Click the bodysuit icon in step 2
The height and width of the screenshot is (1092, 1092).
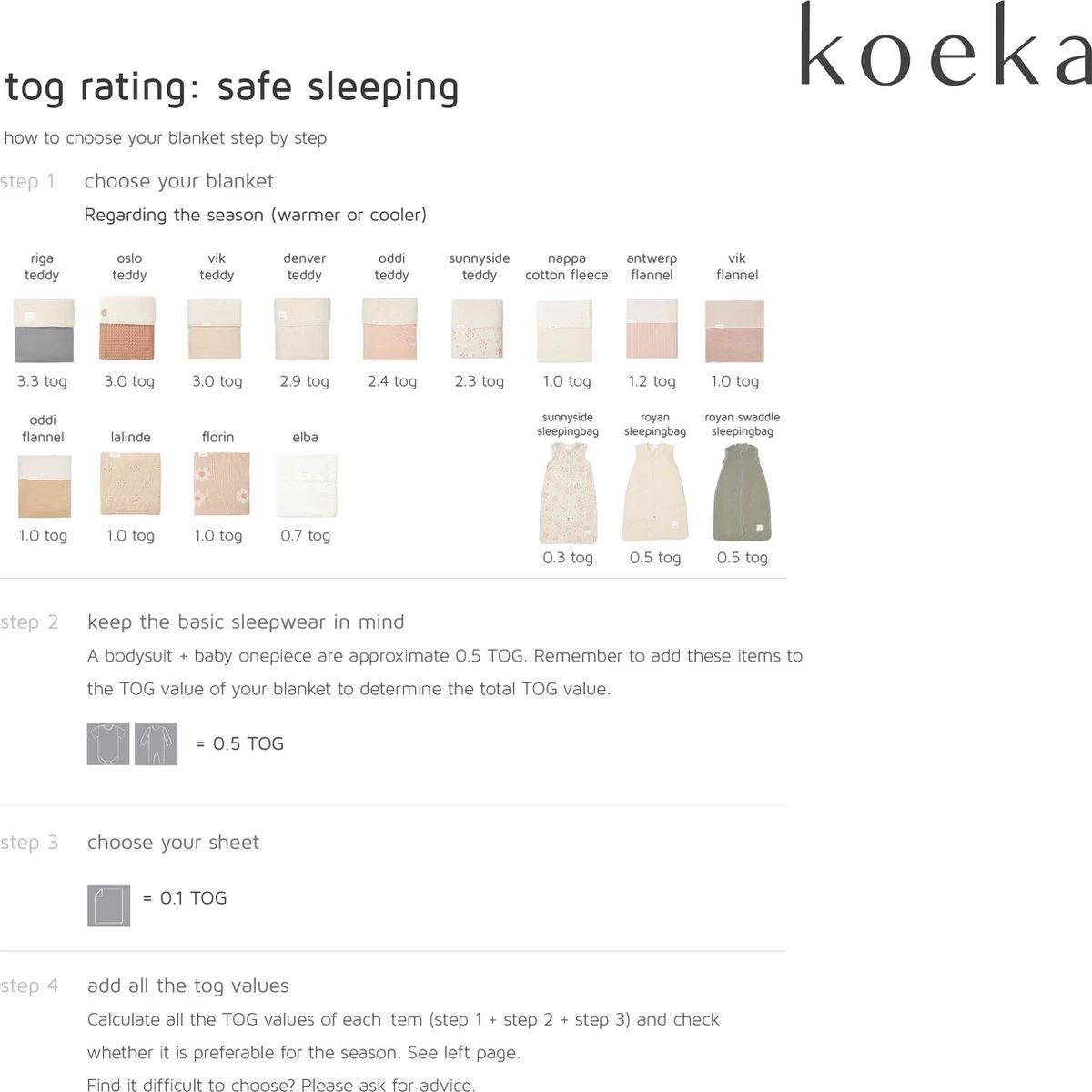108,743
